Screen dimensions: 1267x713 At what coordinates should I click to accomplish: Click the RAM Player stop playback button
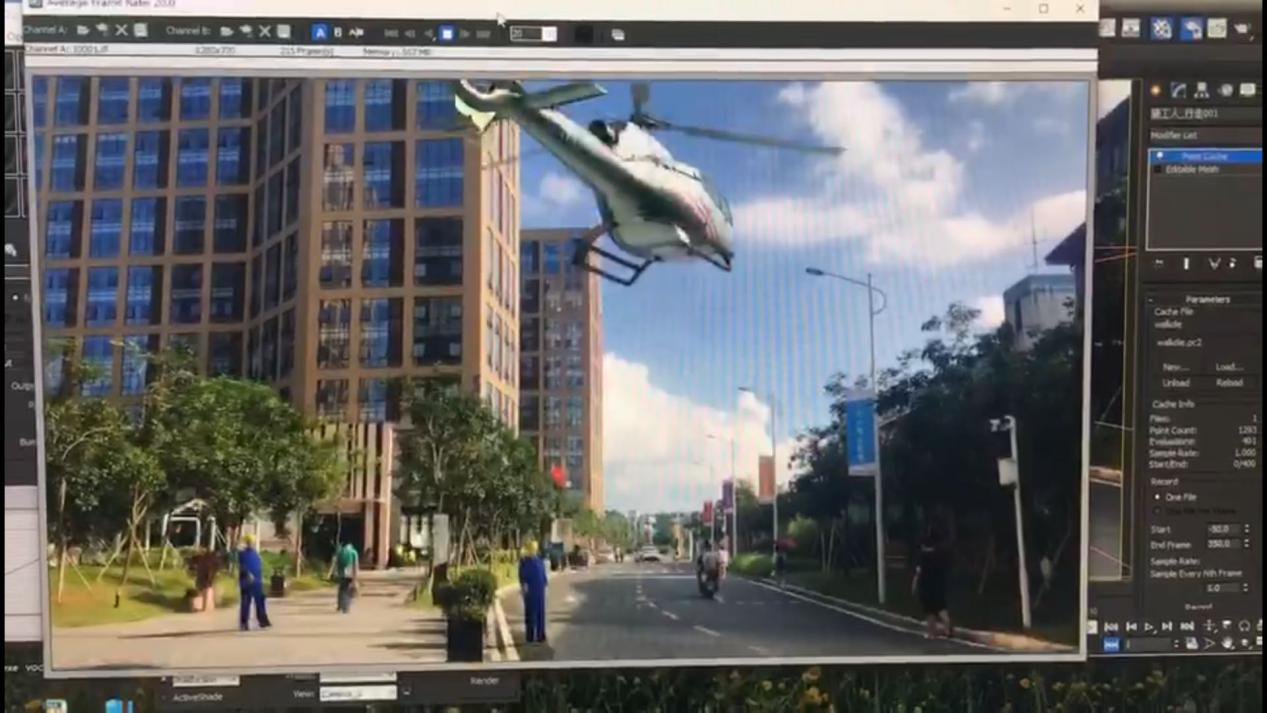point(447,34)
